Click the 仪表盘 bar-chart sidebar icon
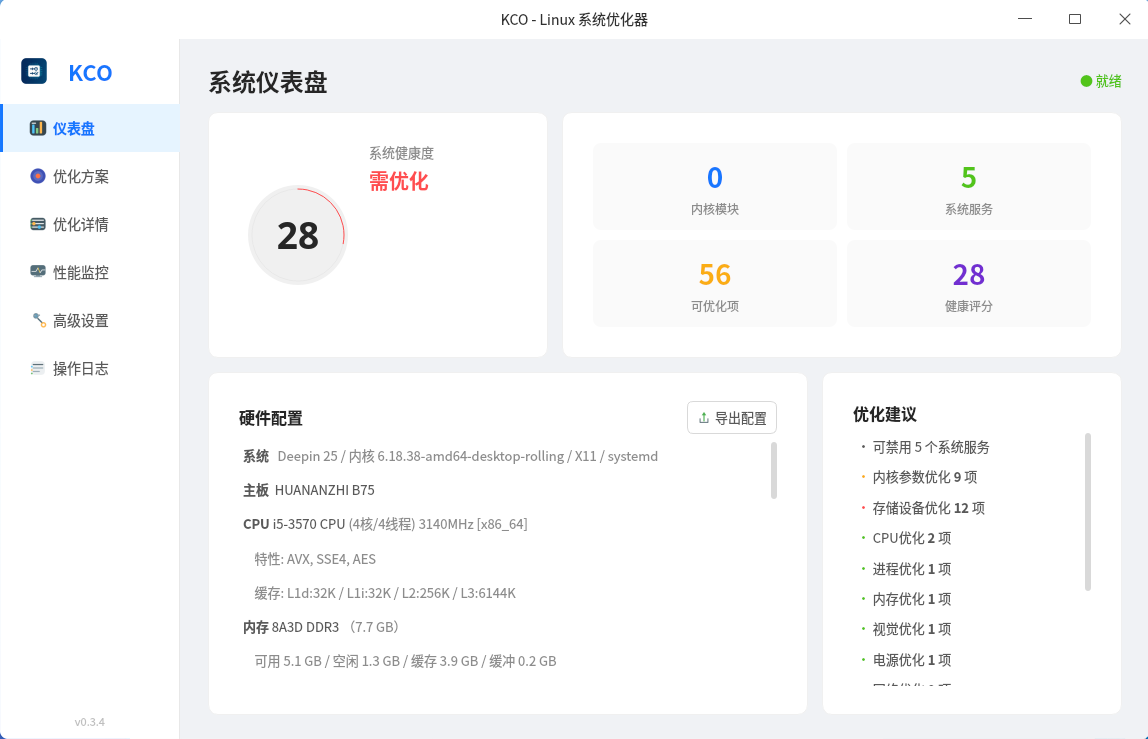Viewport: 1148px width, 739px height. click(37, 128)
